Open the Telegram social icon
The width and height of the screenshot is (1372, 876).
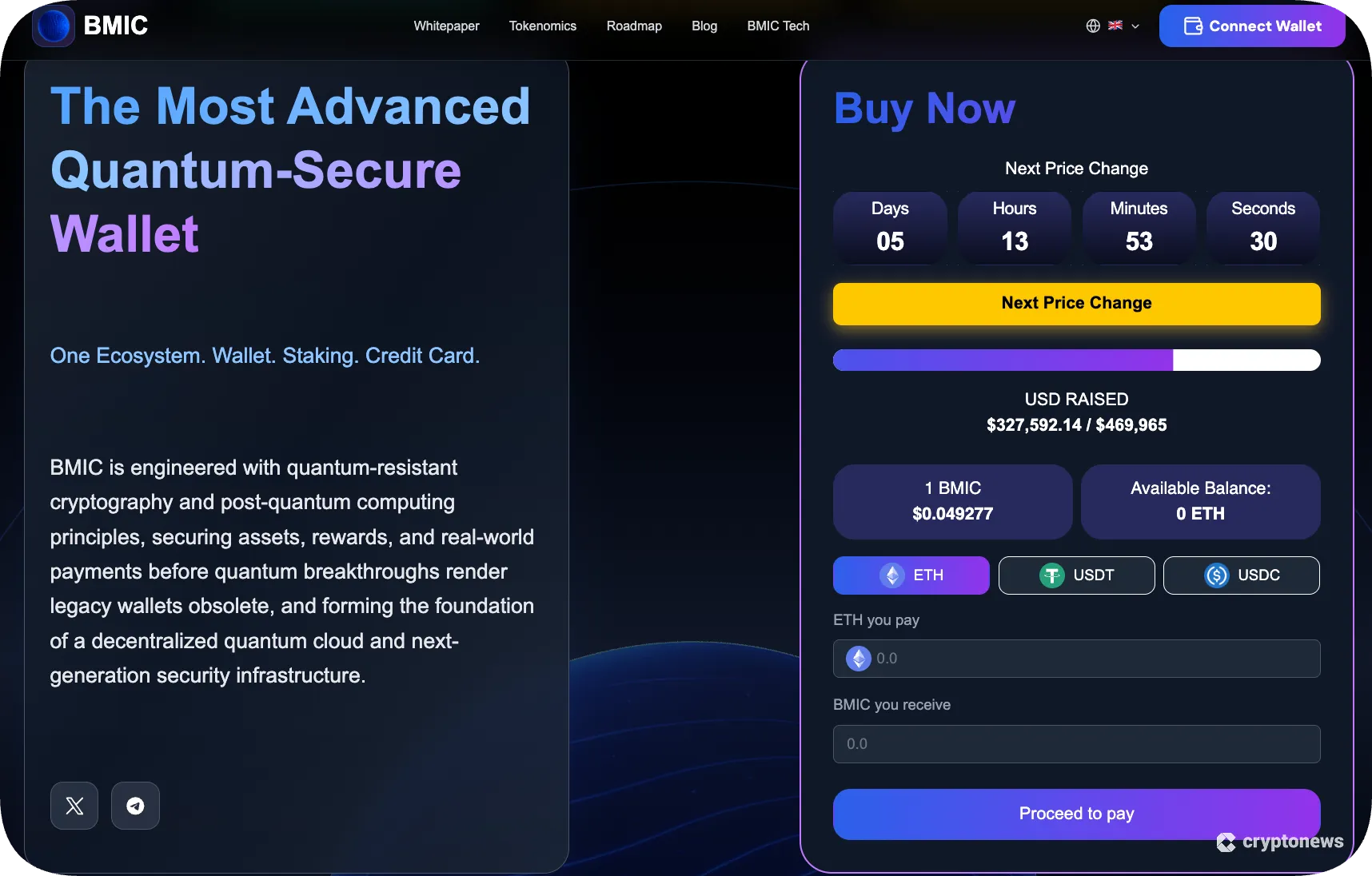tap(135, 806)
